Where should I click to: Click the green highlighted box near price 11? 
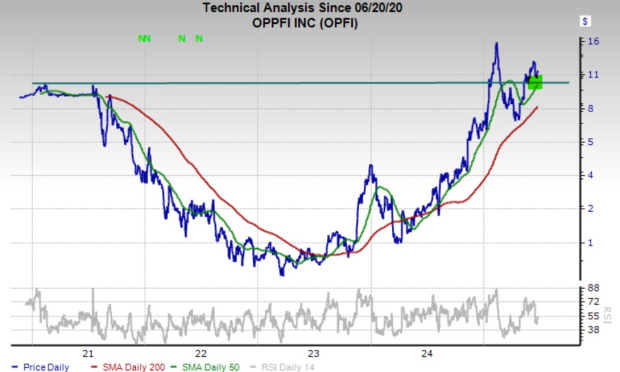pyautogui.click(x=535, y=82)
